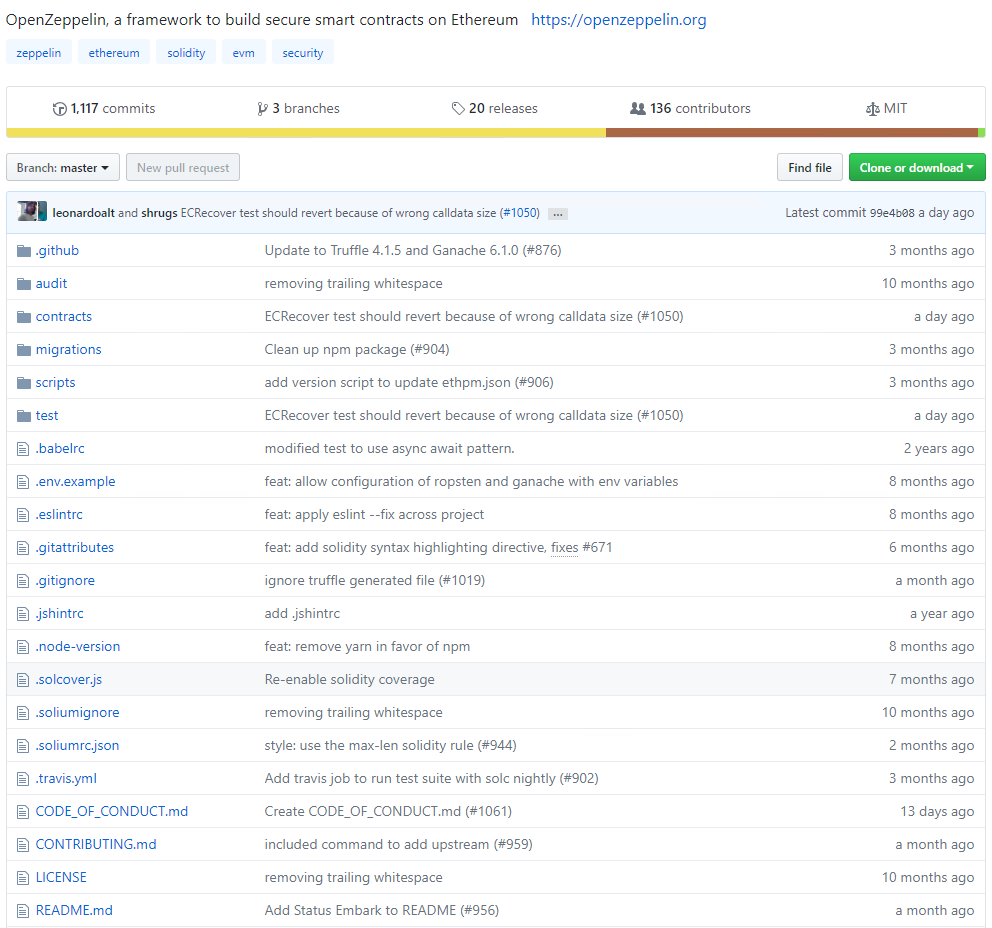The image size is (992, 928).
Task: Open the Branch: master dropdown
Action: click(63, 168)
